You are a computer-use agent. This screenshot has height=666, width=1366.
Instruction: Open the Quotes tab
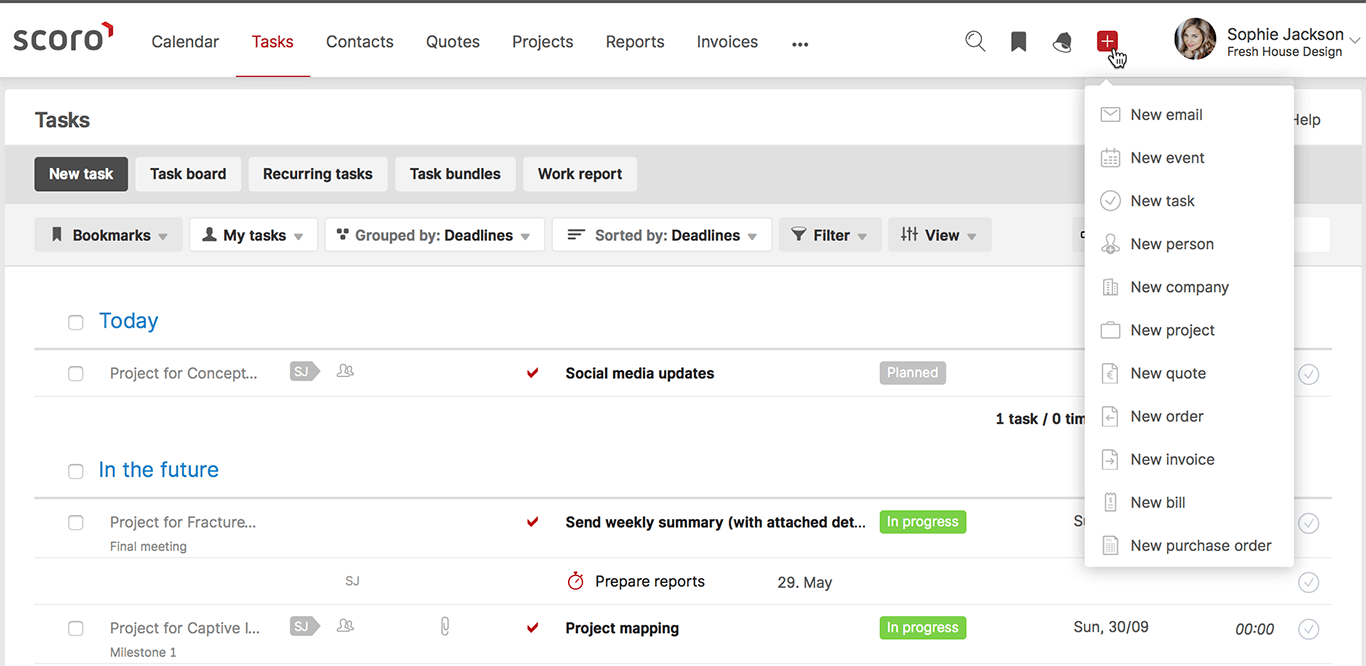coord(453,42)
